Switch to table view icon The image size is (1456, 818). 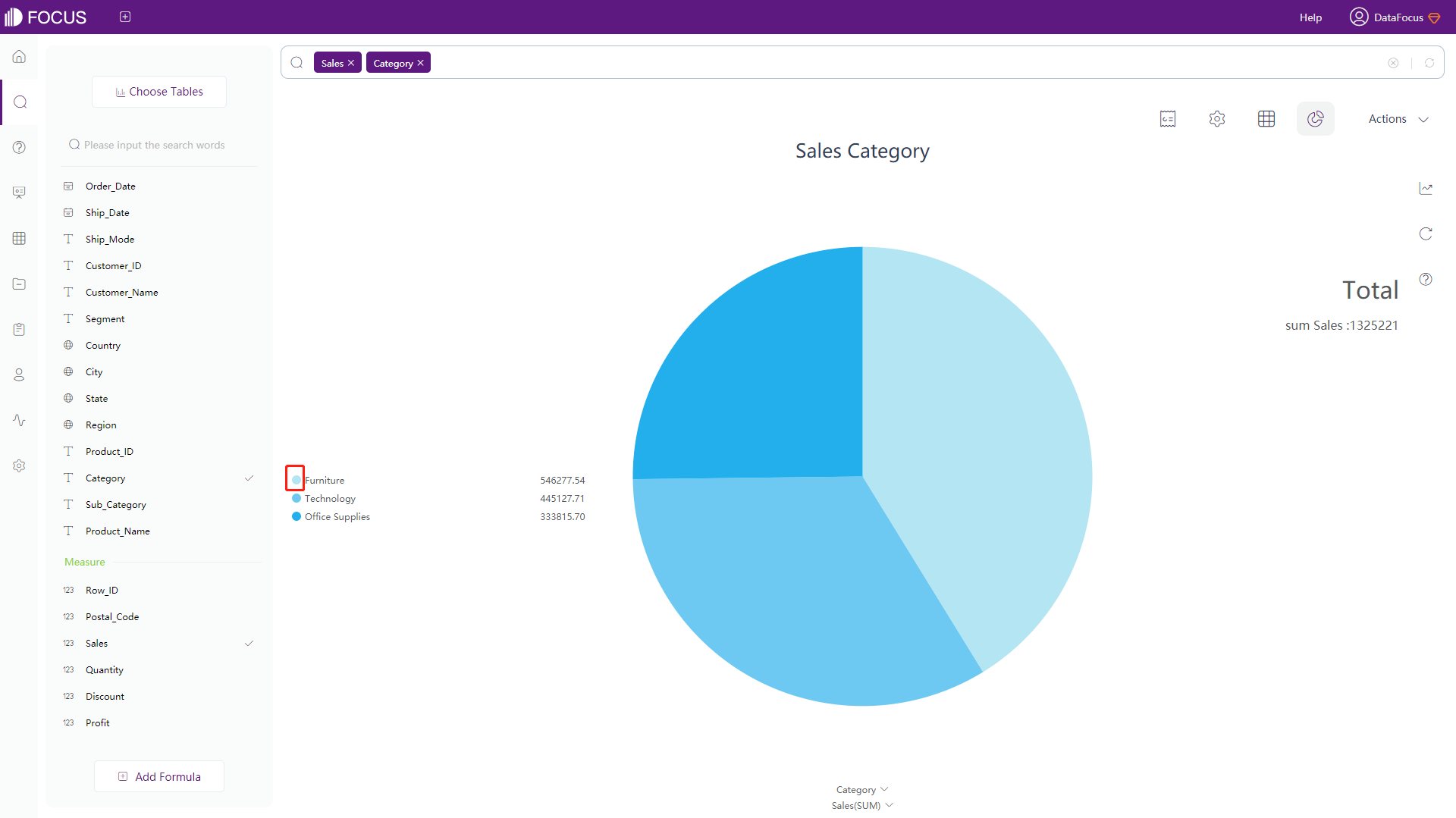point(1266,119)
